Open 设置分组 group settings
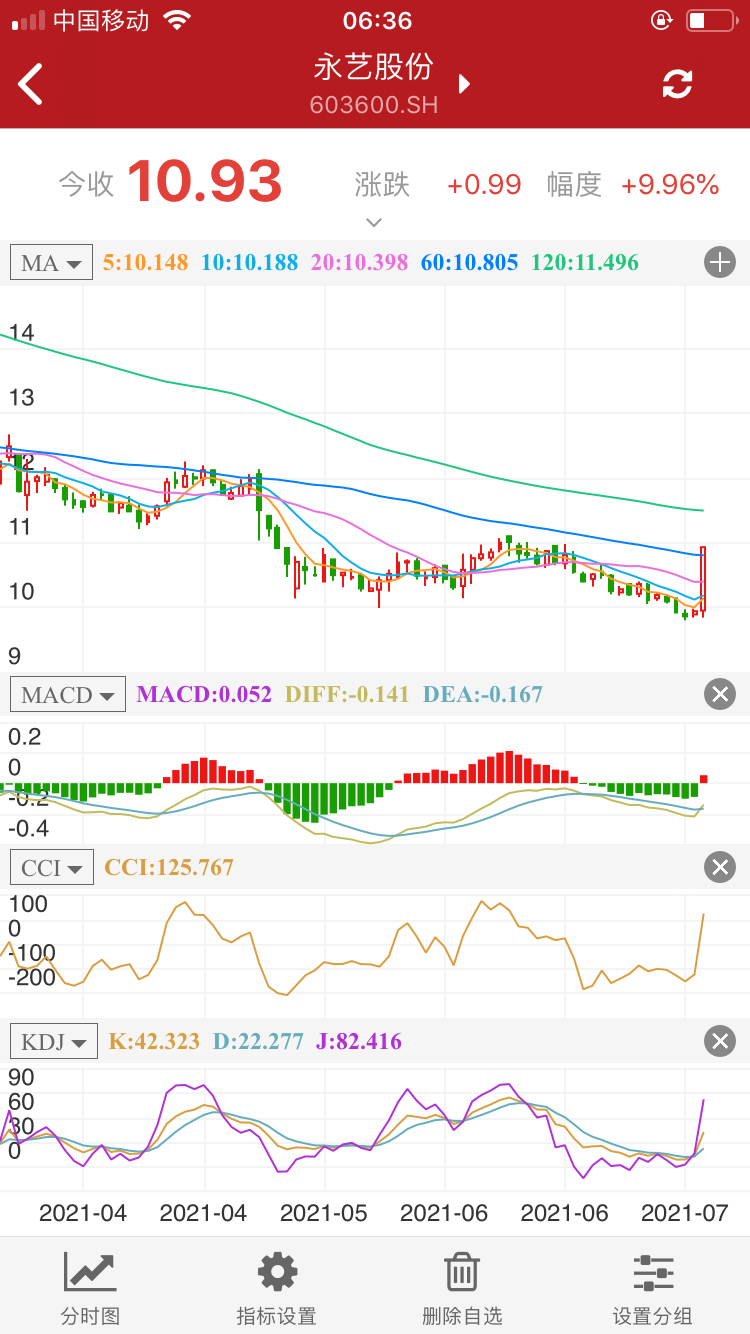The width and height of the screenshot is (750, 1334). tap(652, 1288)
